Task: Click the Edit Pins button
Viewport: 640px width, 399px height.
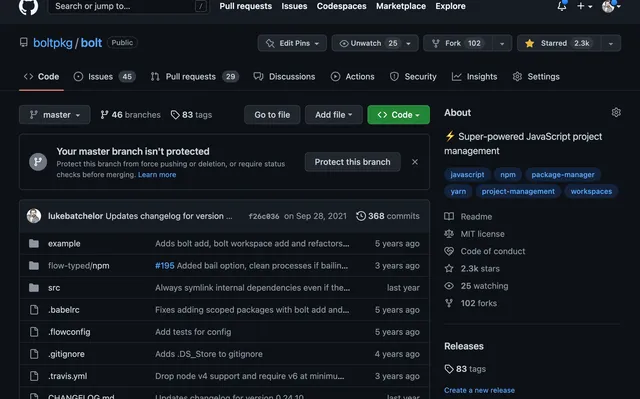Action: pyautogui.click(x=292, y=43)
